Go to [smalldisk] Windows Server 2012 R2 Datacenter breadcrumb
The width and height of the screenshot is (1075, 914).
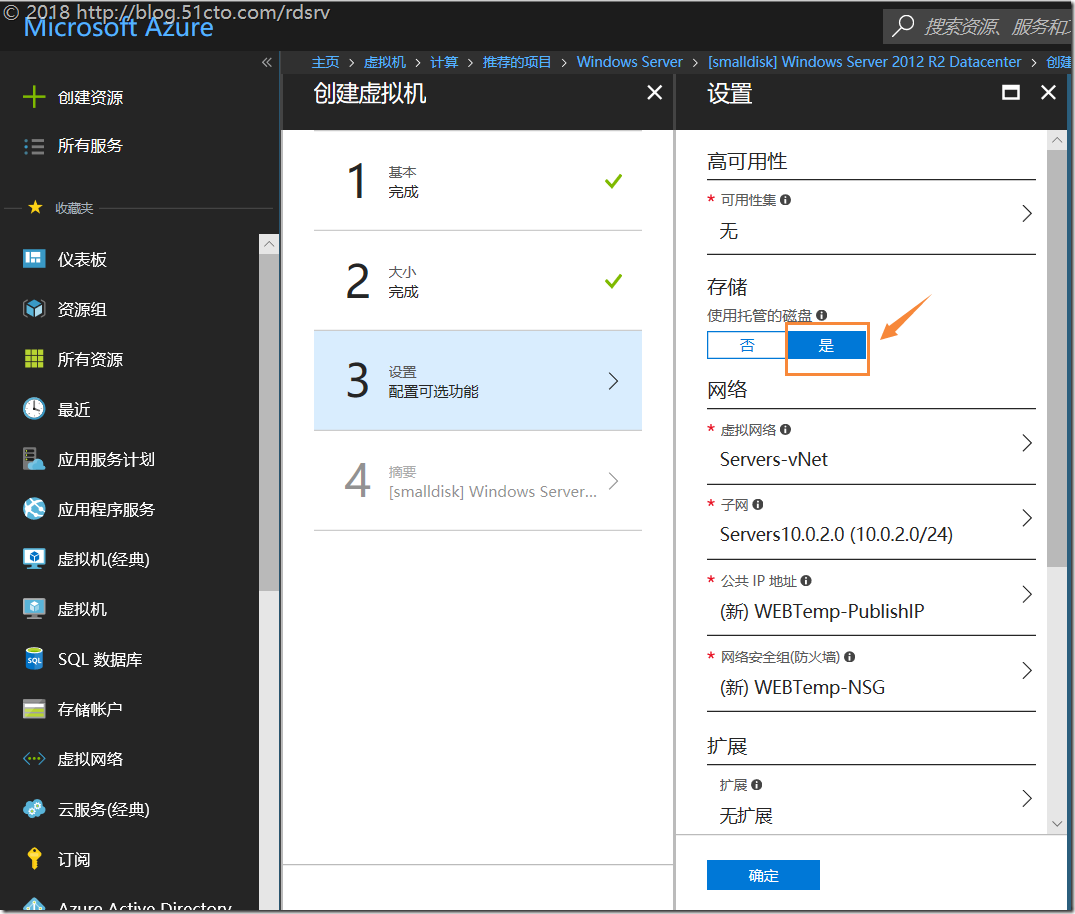tap(865, 62)
